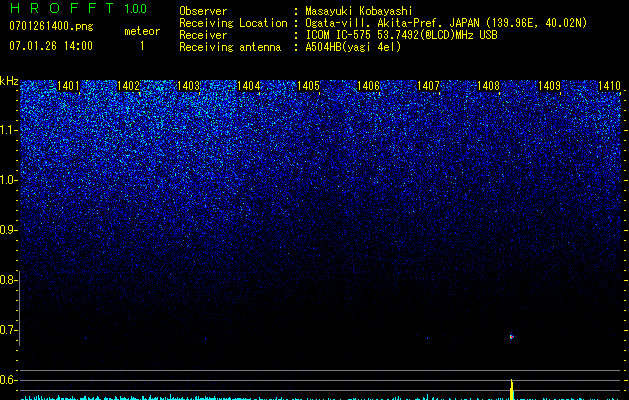Click the 1403 time marker
The image size is (629, 400).
point(189,86)
